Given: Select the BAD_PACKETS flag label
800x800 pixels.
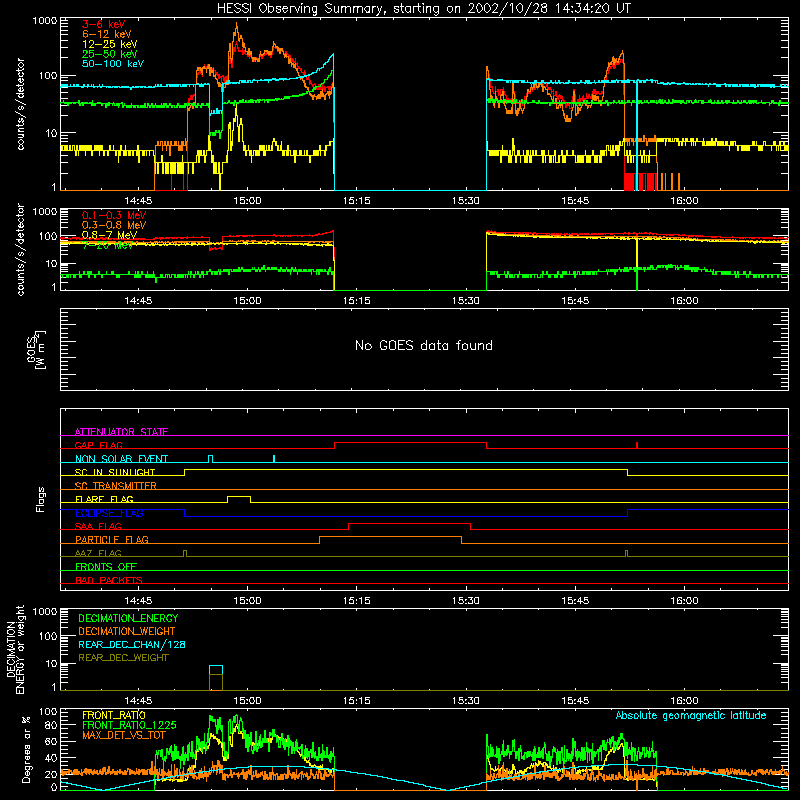Looking at the screenshot, I should 109,580.
